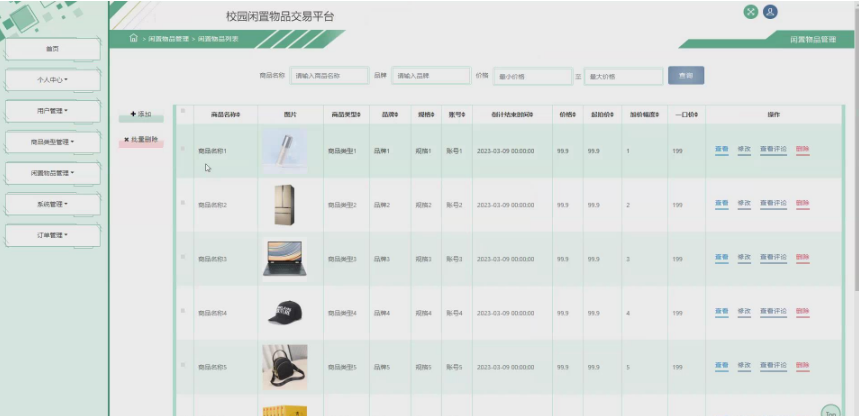Open the laptop thumbnail of 商品名称3
Screen dimensions: 859x416
[285, 259]
